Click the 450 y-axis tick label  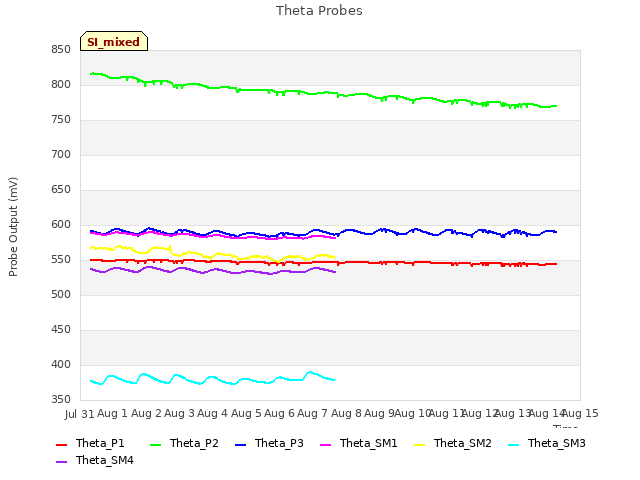click(x=61, y=330)
